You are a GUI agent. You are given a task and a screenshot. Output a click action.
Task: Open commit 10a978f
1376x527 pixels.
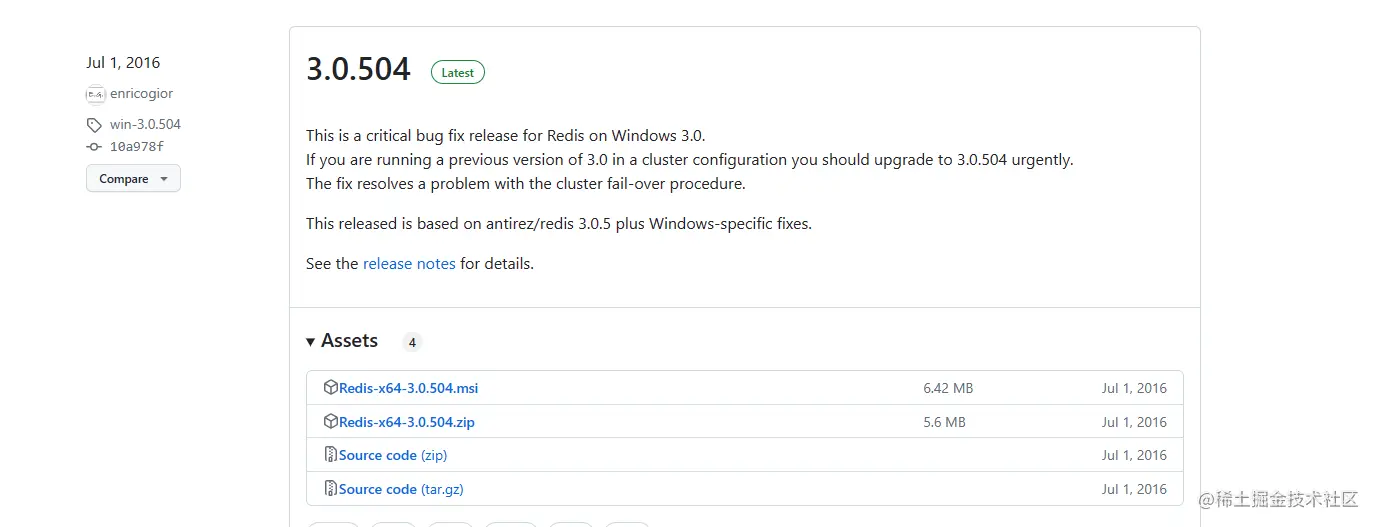(137, 147)
